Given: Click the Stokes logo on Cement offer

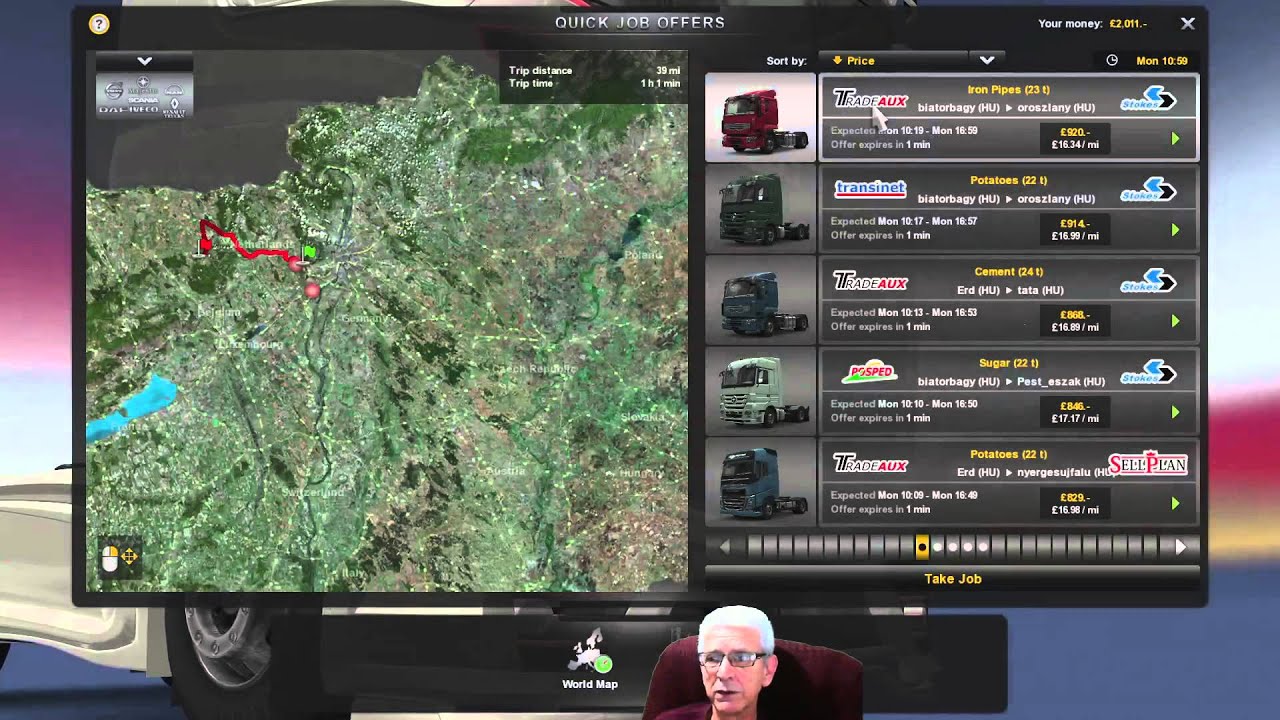Looking at the screenshot, I should [1148, 281].
